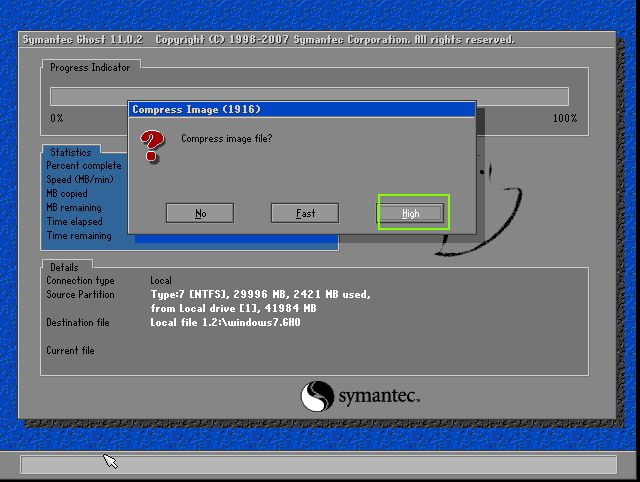Screen dimensions: 640x482
Task: Click the progress indicator bar
Action: [x=309, y=96]
